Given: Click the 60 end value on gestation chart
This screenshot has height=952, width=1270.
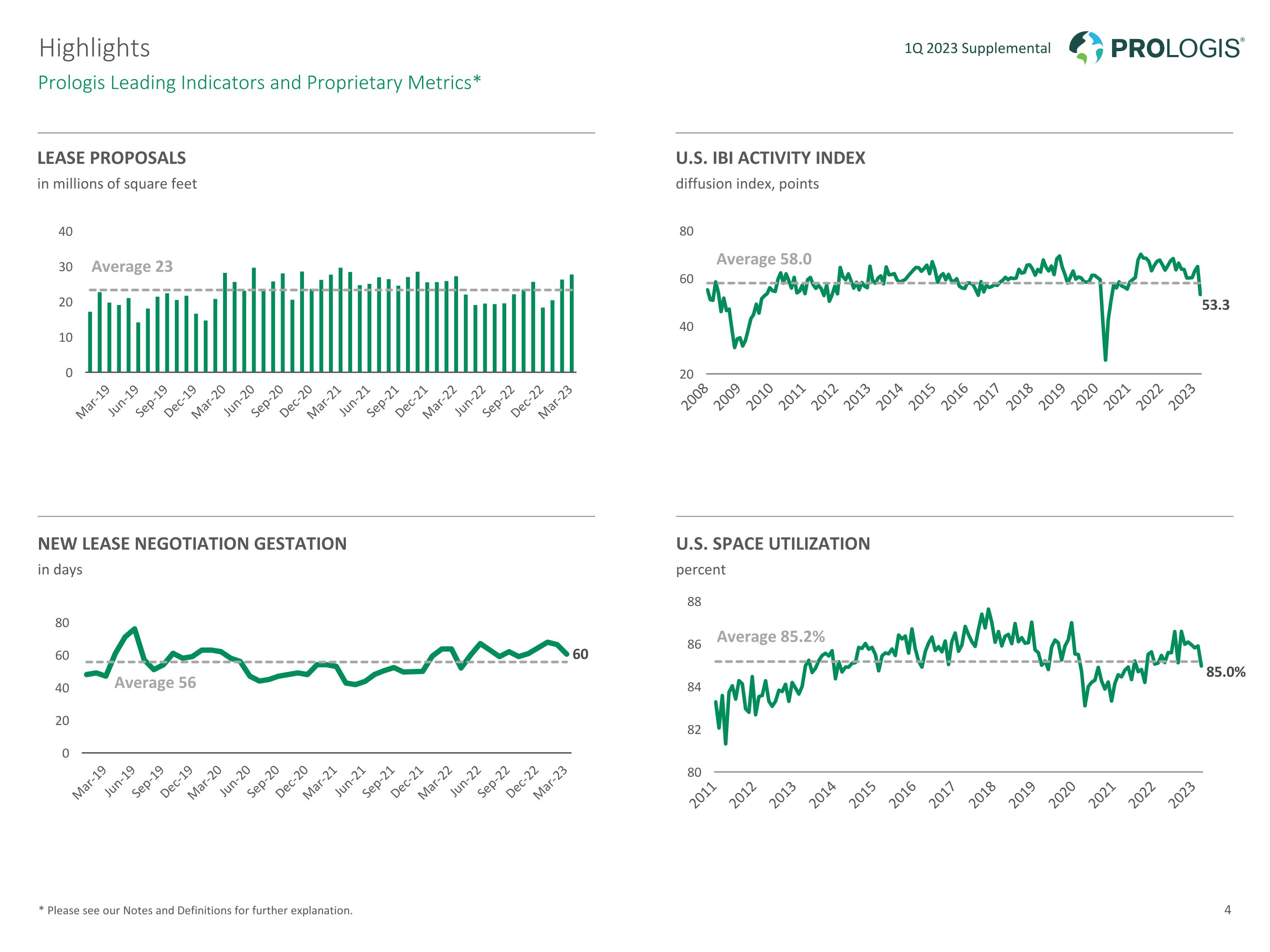Looking at the screenshot, I should click(x=580, y=654).
